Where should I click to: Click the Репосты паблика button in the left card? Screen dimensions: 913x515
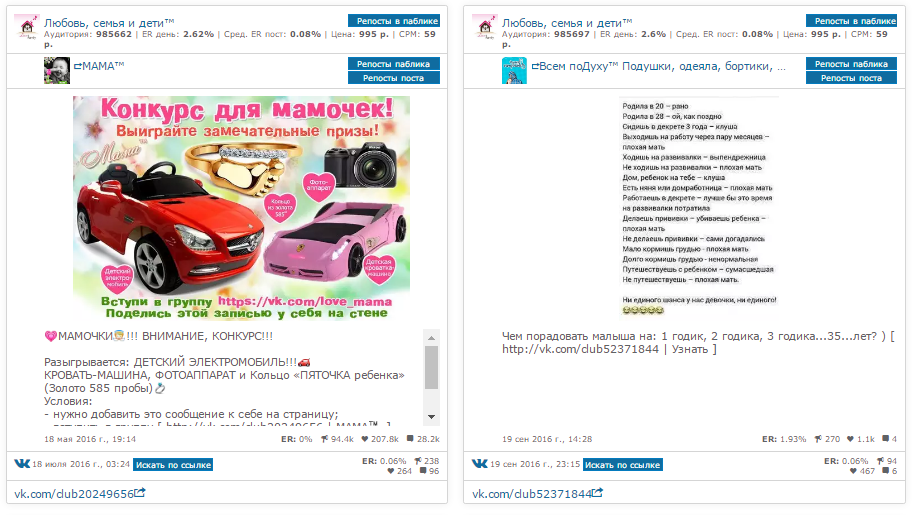pos(394,64)
